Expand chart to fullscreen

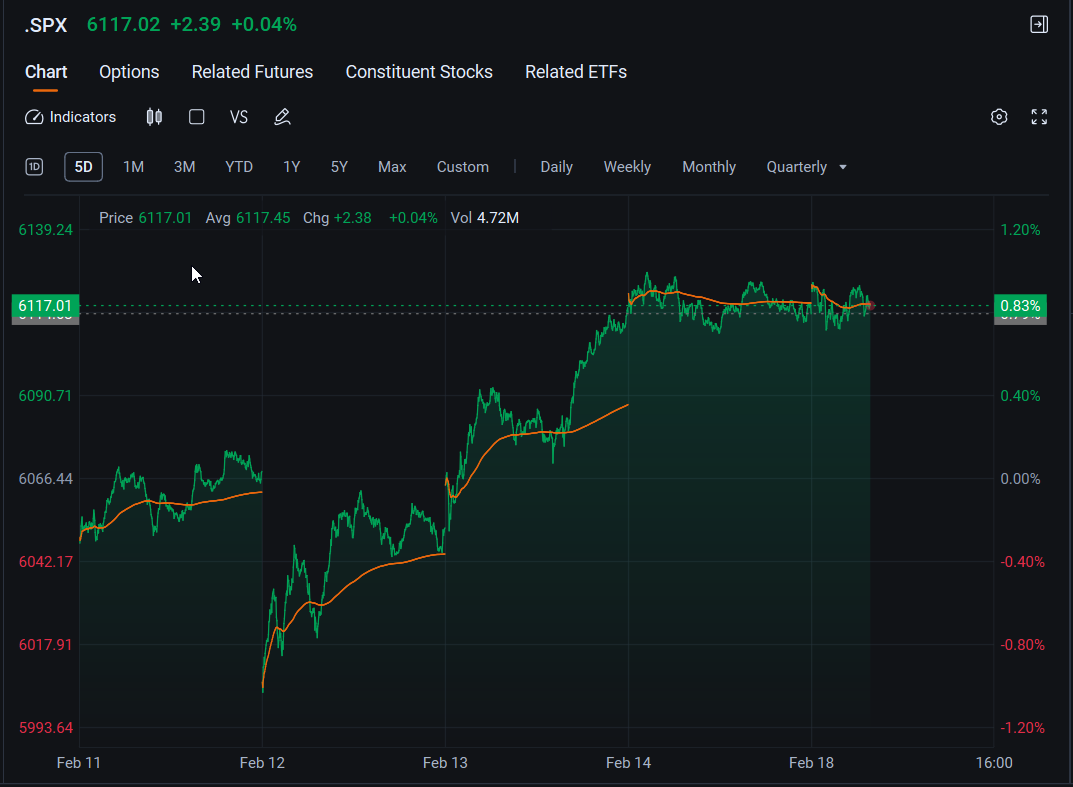(1039, 117)
